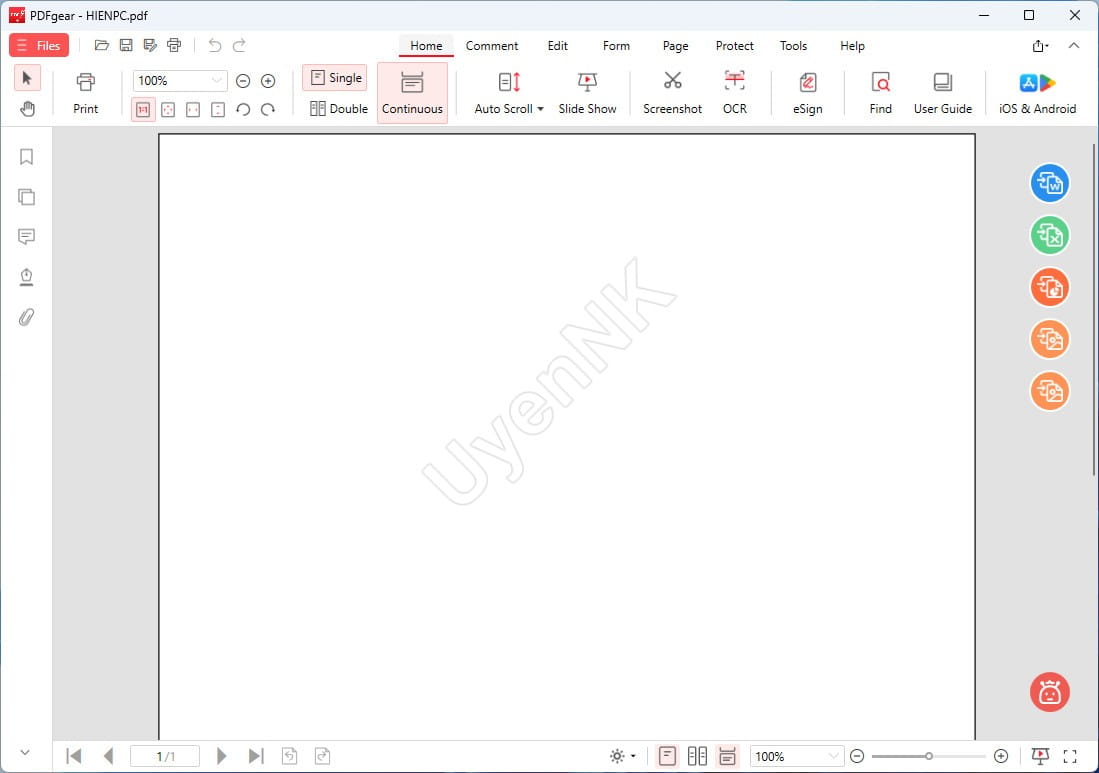Screen dimensions: 1099x773
Task: Open the bookmarks side panel
Action: click(27, 156)
